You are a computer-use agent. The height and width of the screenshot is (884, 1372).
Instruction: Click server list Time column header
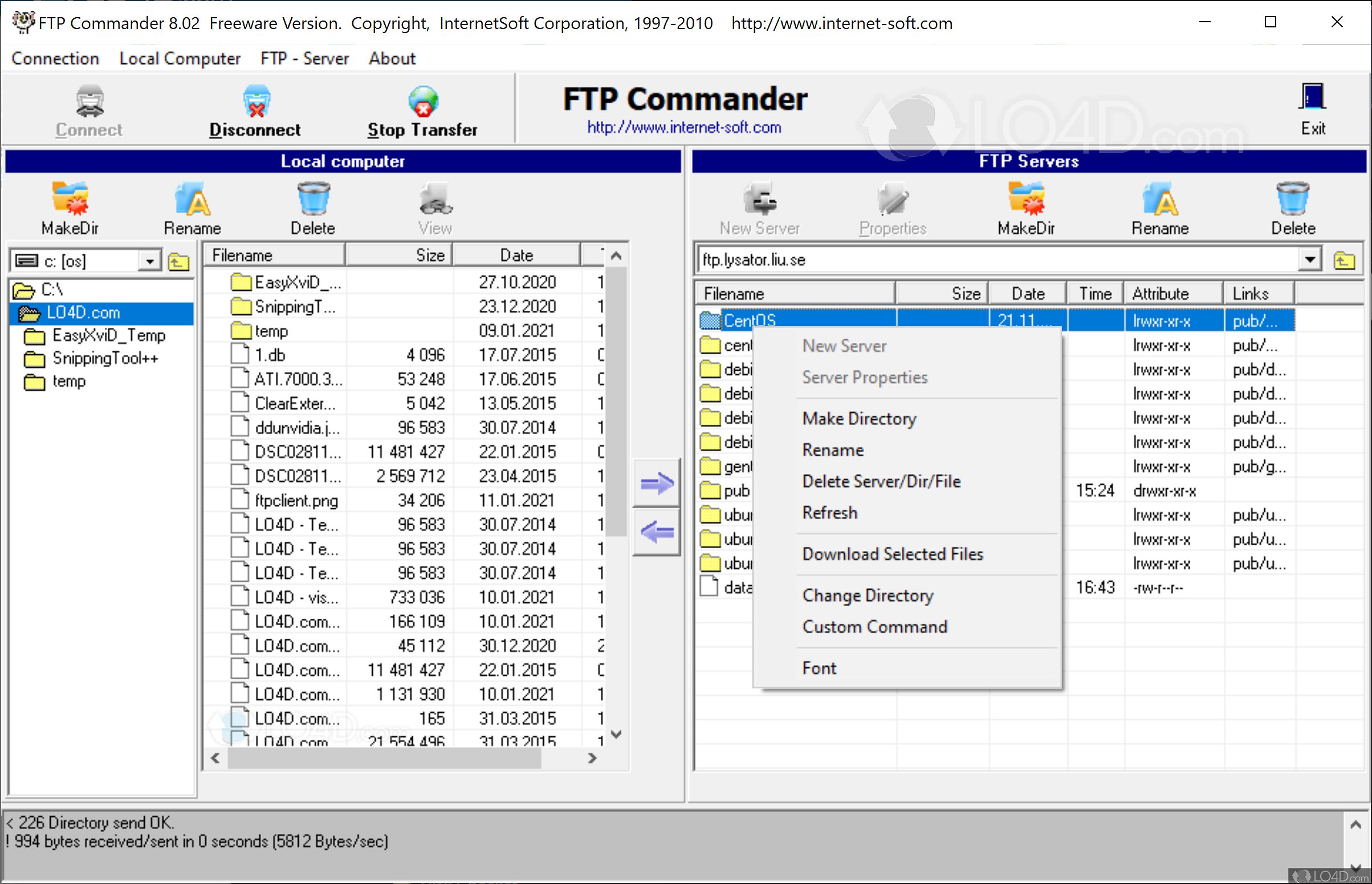click(x=1095, y=293)
